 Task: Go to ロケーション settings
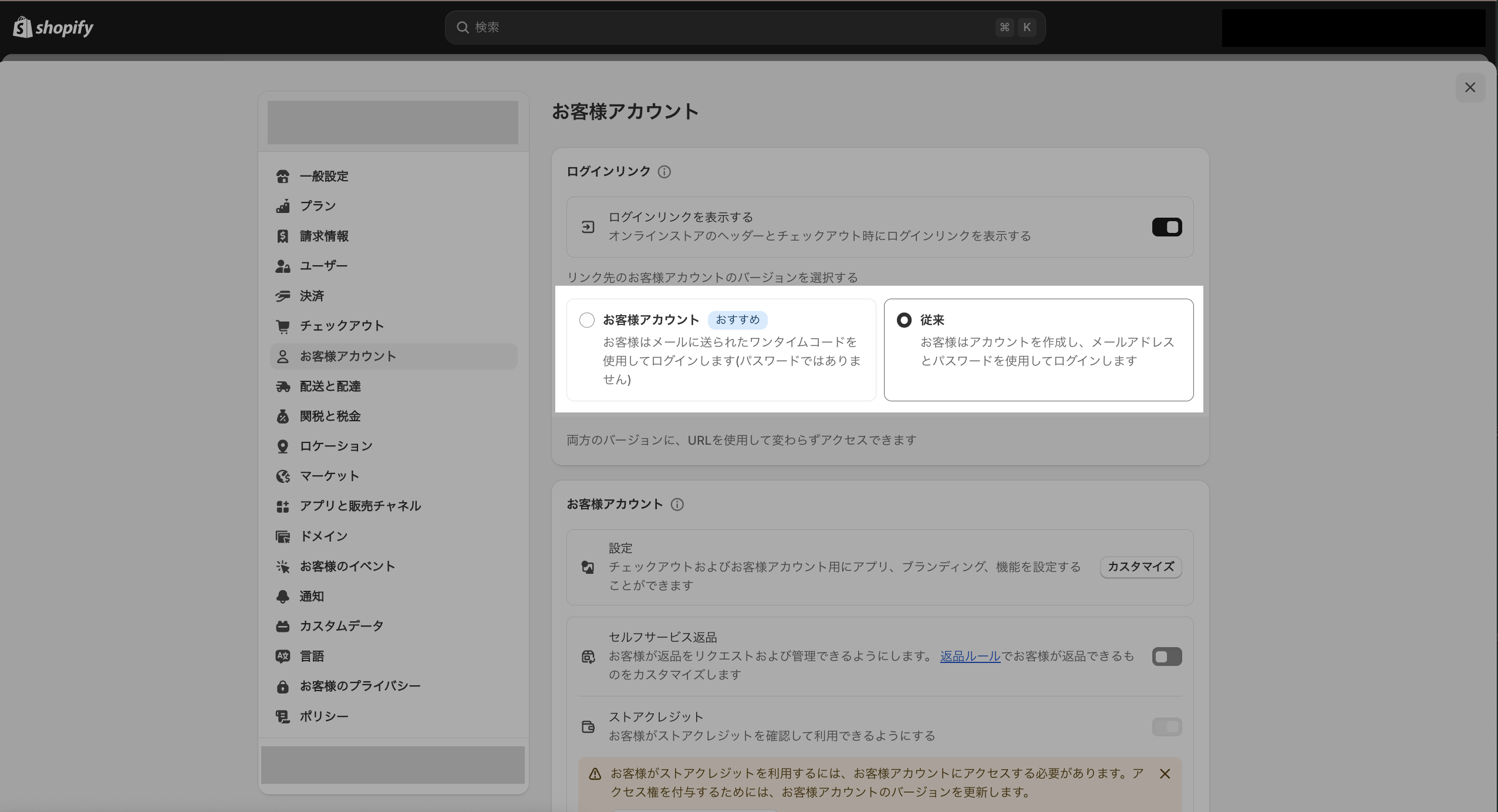[x=393, y=446]
